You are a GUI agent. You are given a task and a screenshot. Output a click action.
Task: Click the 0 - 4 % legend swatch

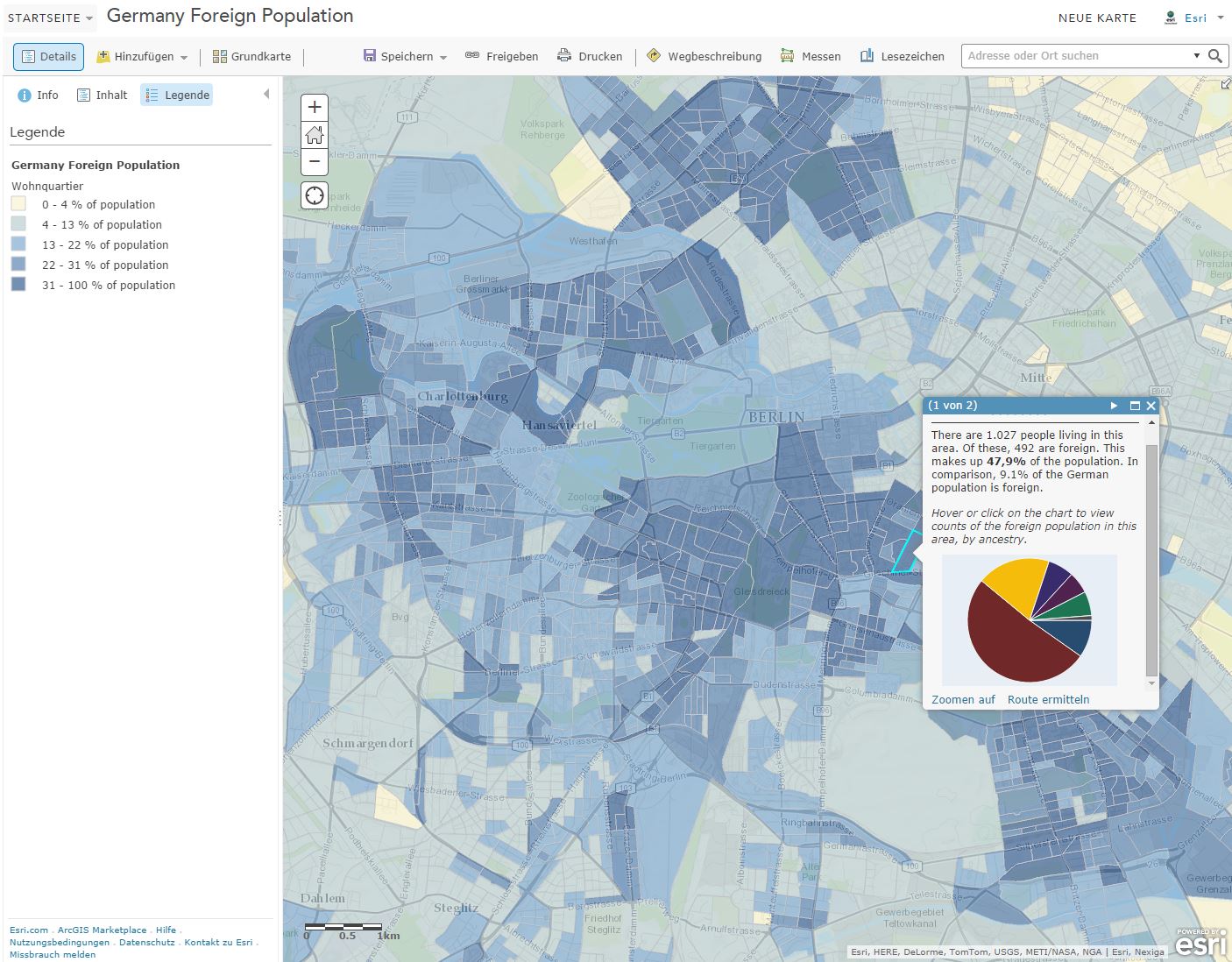18,204
